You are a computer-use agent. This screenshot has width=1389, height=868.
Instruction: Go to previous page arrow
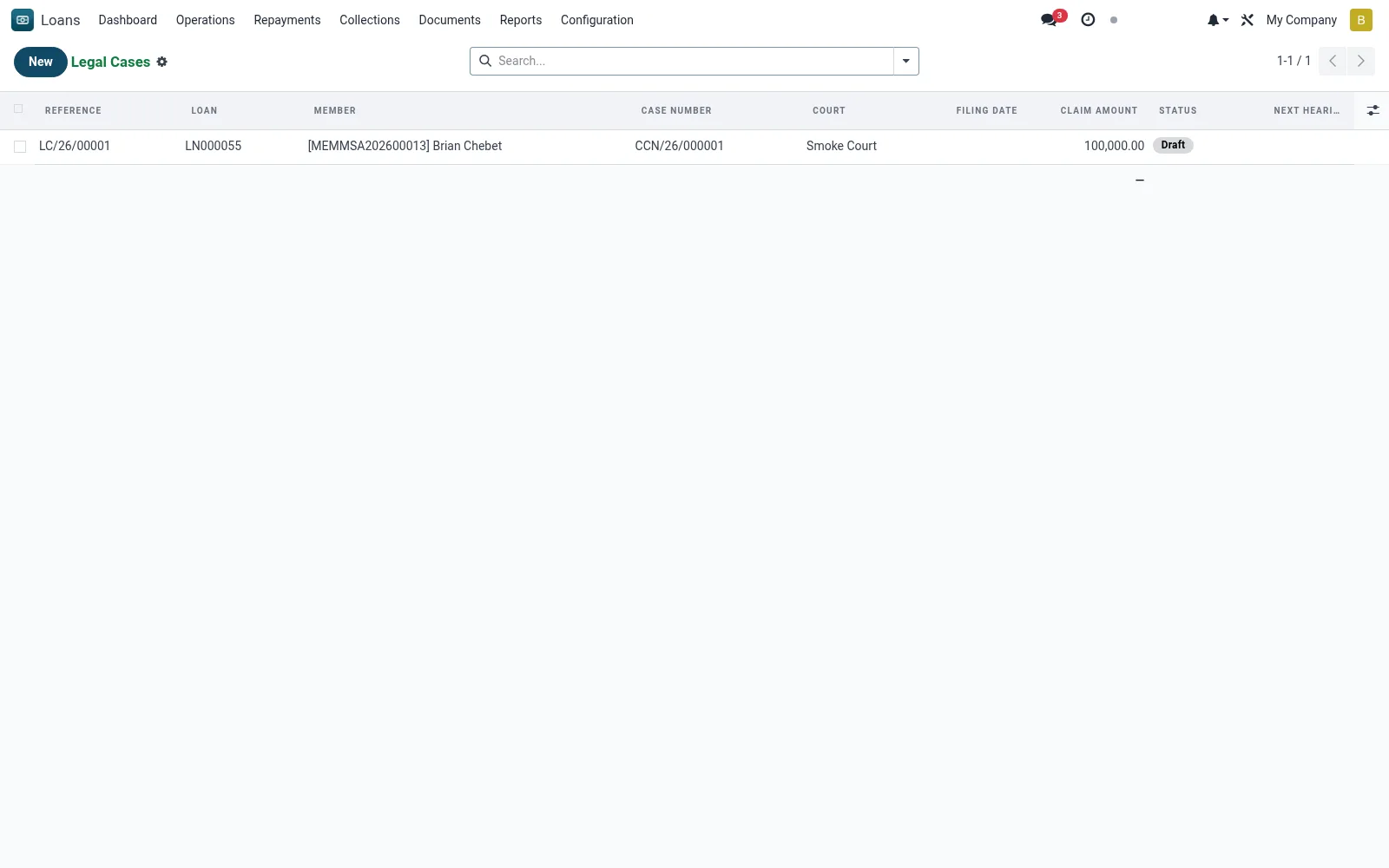(x=1333, y=61)
